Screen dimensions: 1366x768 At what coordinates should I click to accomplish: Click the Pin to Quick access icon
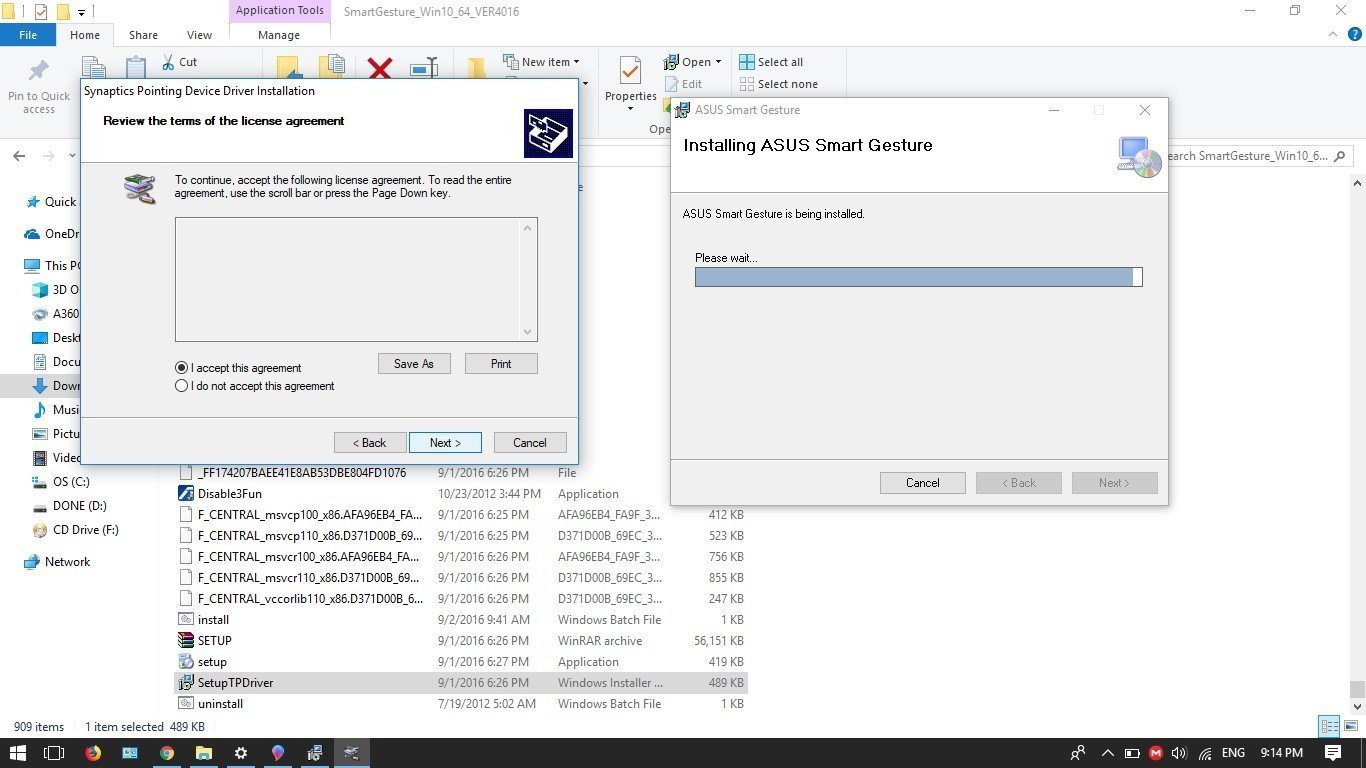coord(39,71)
